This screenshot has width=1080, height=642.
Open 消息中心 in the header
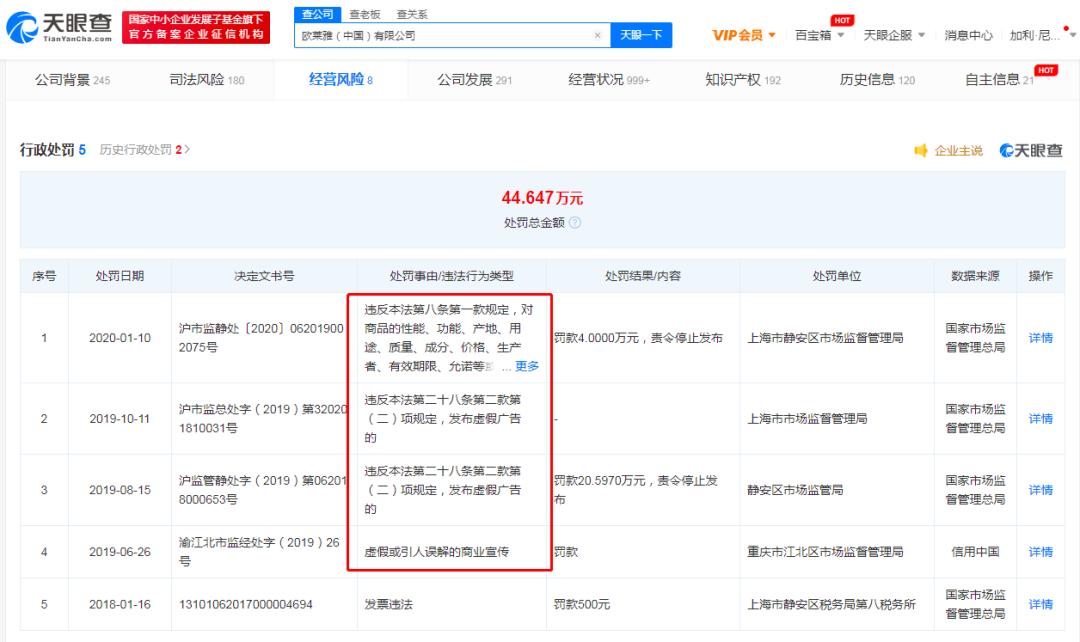[x=968, y=35]
